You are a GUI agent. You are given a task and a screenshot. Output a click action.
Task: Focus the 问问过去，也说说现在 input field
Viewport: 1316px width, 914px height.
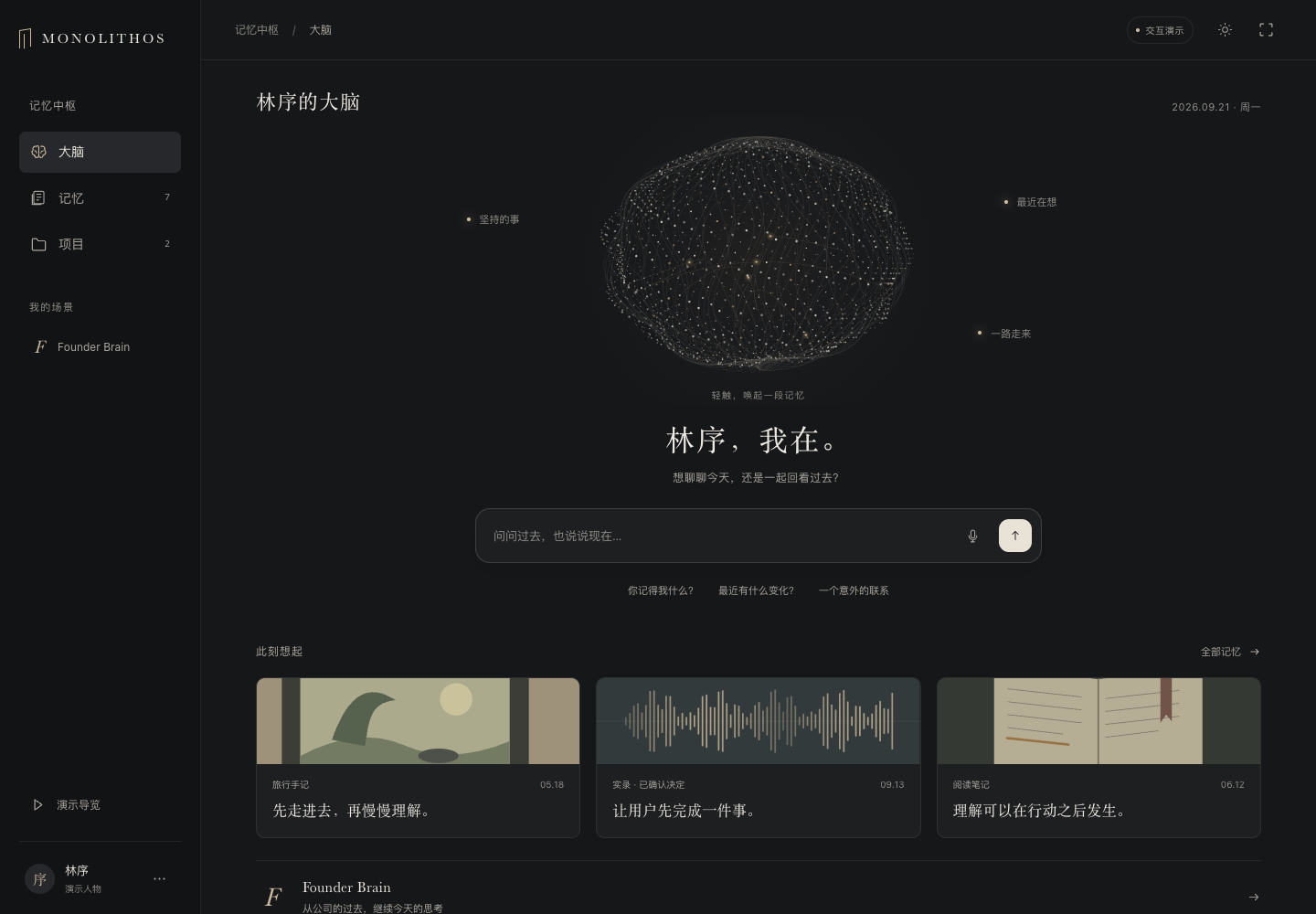(x=722, y=536)
